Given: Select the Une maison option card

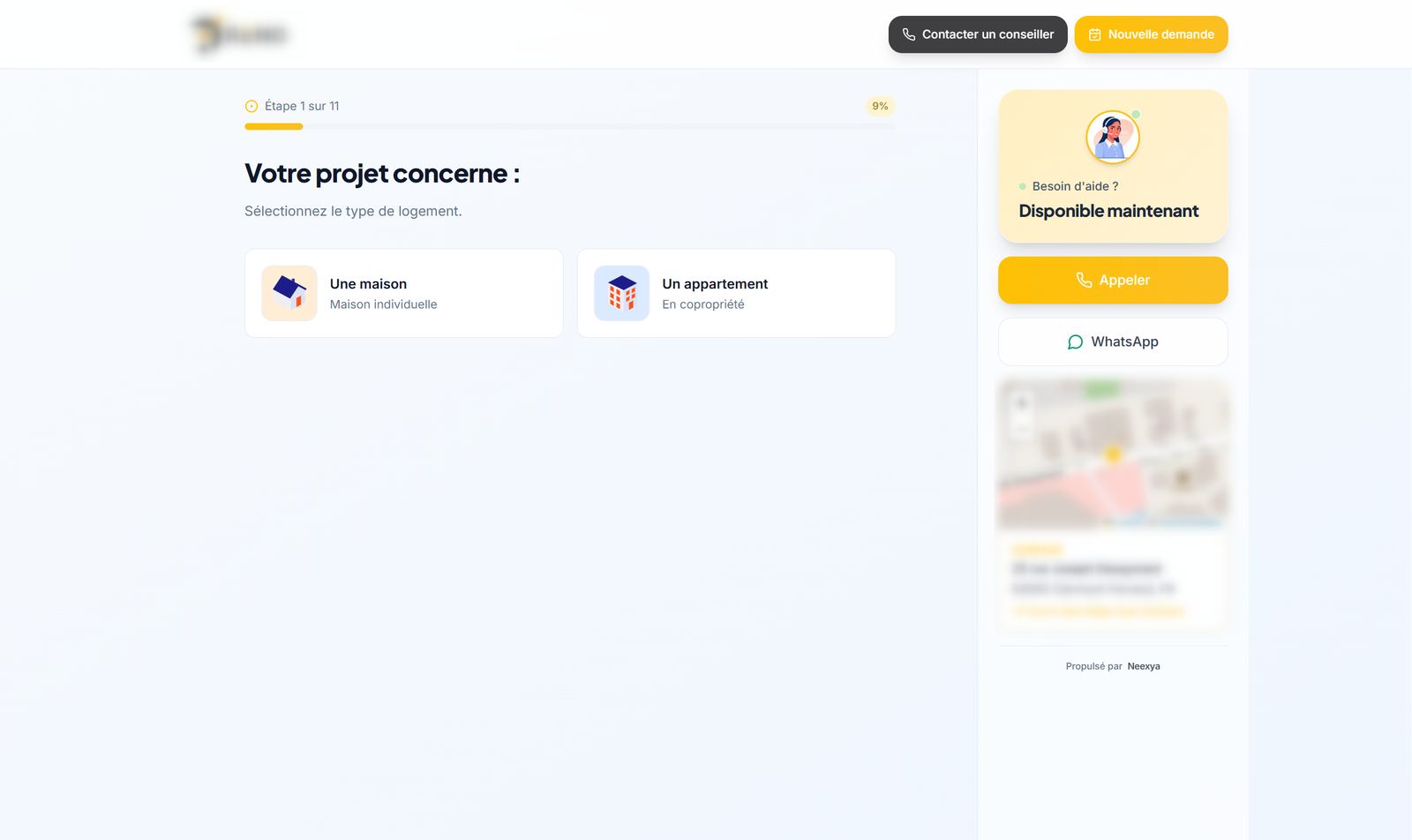Looking at the screenshot, I should coord(404,293).
